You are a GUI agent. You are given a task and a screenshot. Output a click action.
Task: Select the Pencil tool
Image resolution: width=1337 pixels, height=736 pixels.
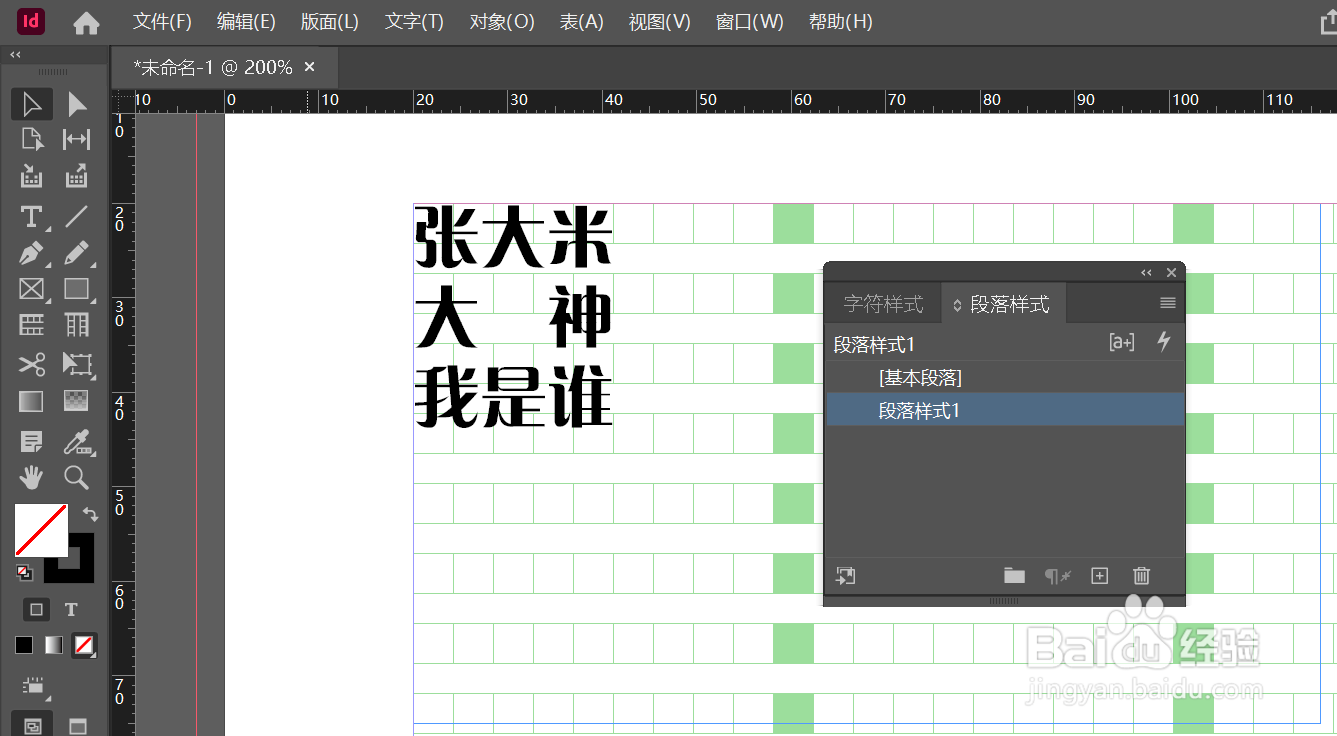[77, 253]
